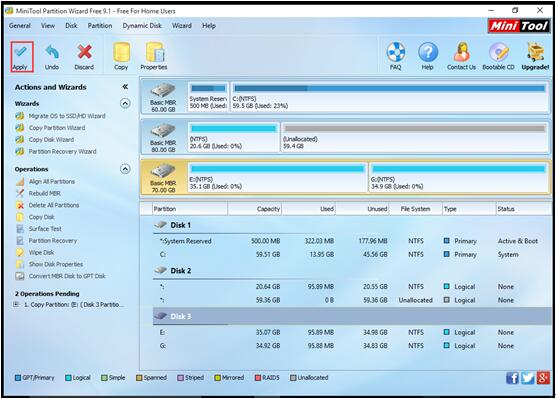Select G: partition row 34.92 GB
Viewport: 556px width, 399px height.
pyautogui.click(x=352, y=345)
